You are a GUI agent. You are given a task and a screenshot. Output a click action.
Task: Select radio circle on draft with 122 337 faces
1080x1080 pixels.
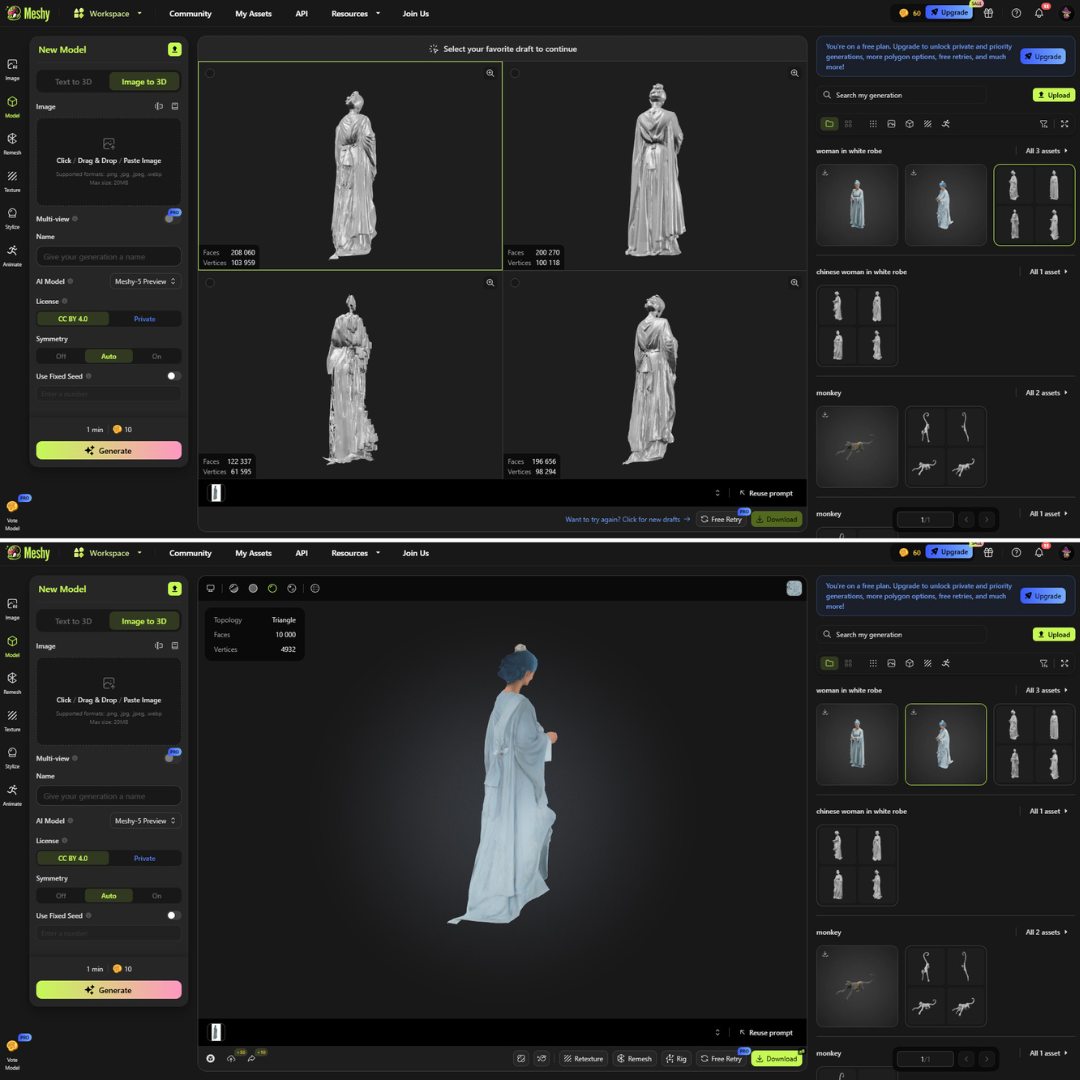[210, 282]
